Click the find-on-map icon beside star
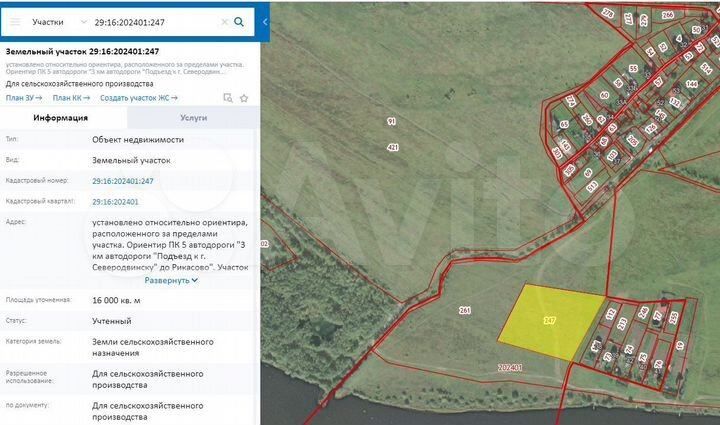 228,98
